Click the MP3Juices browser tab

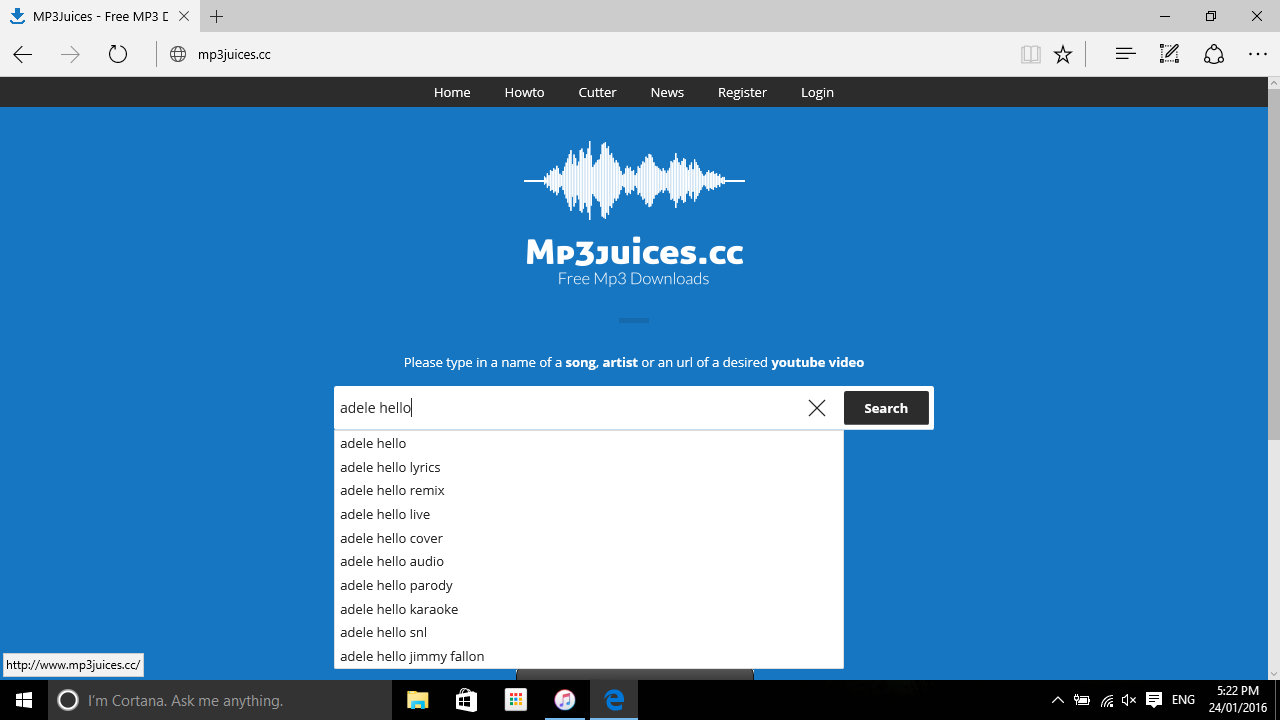click(99, 16)
